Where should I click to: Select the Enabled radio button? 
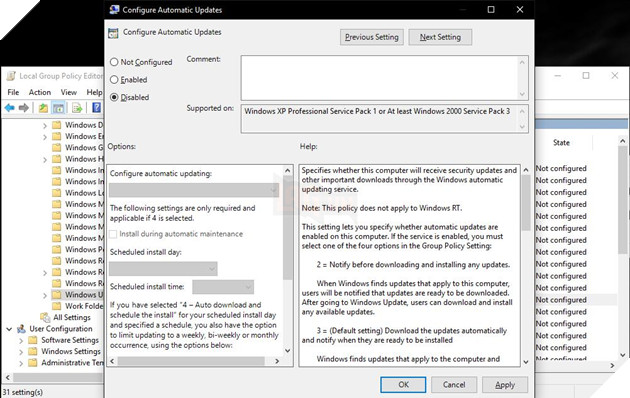point(114,80)
